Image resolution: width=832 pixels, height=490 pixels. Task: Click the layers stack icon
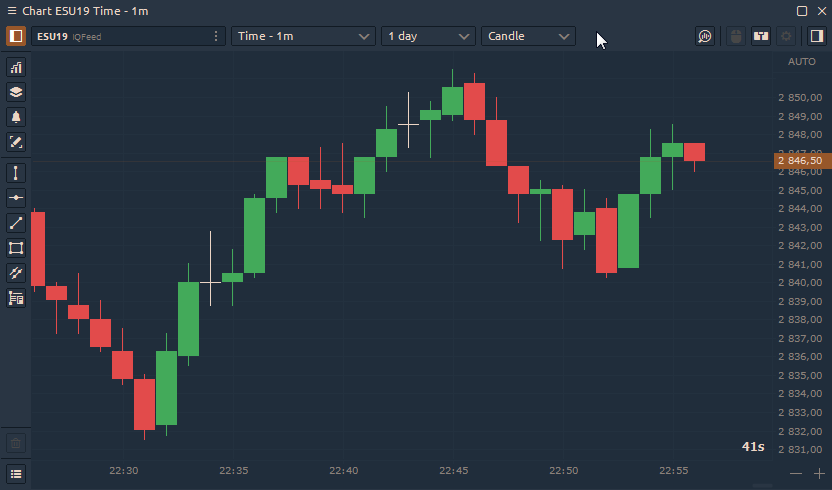(16, 92)
